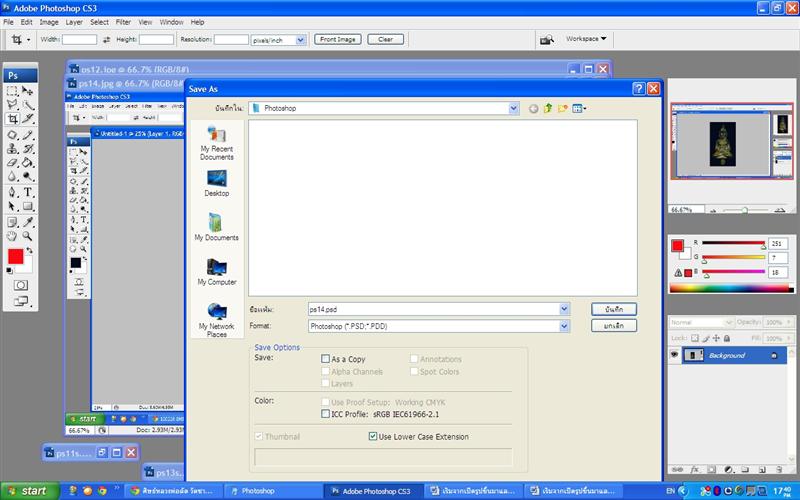Click the red foreground color swatch
Image resolution: width=800 pixels, height=500 pixels.
(x=15, y=257)
